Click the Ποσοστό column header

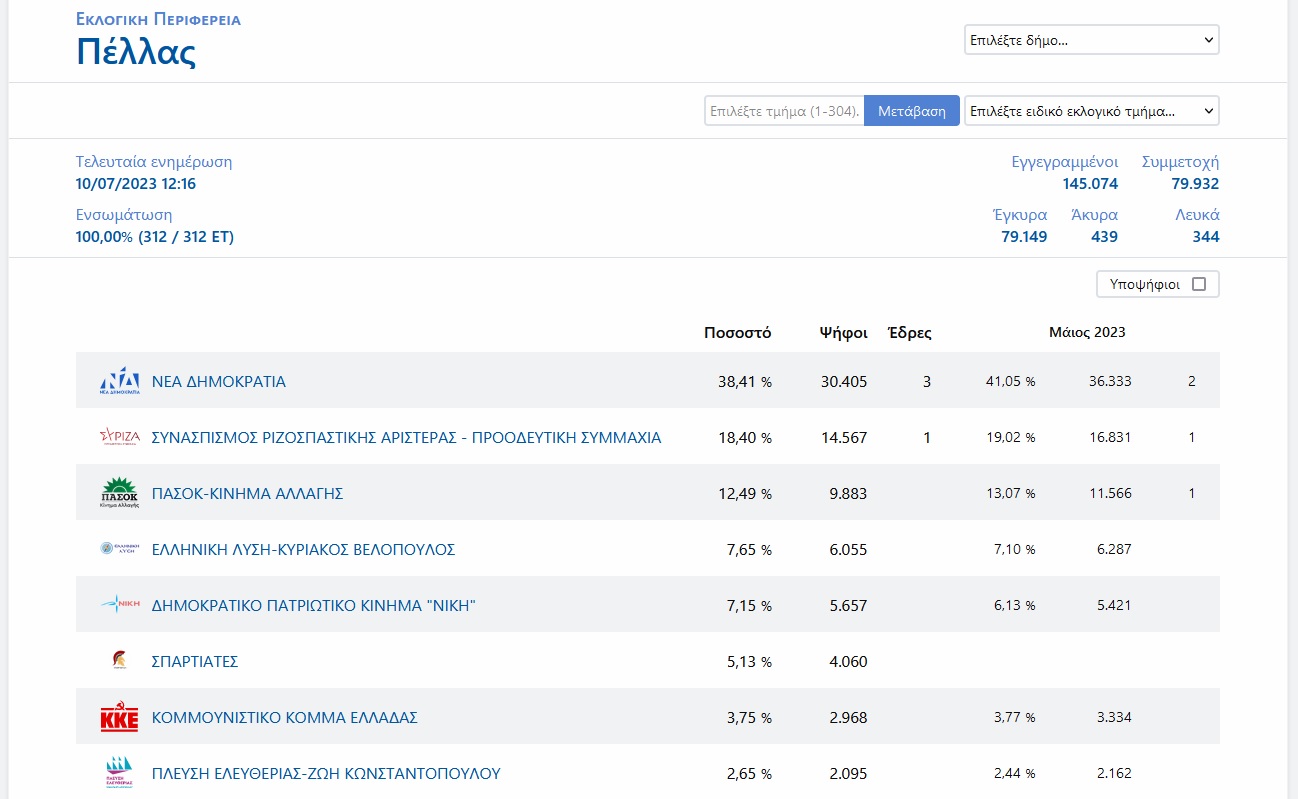point(738,333)
